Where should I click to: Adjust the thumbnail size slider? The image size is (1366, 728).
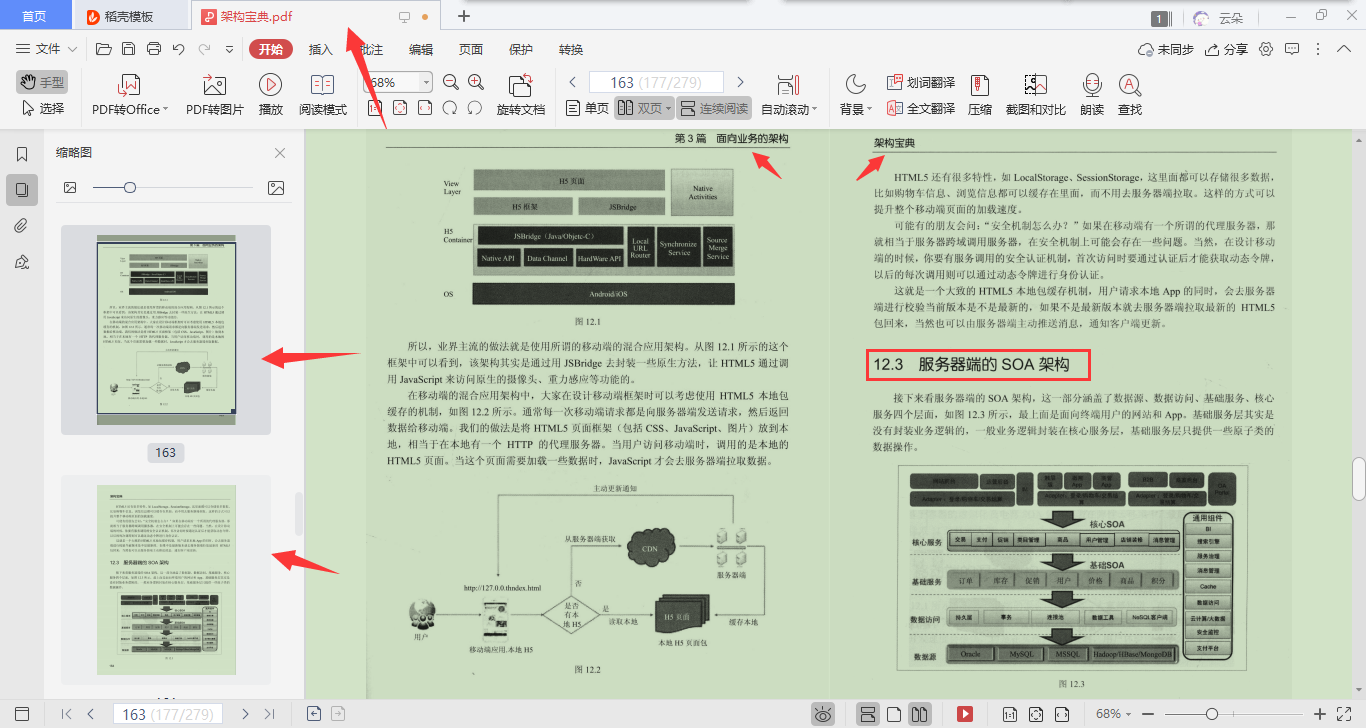pos(129,188)
